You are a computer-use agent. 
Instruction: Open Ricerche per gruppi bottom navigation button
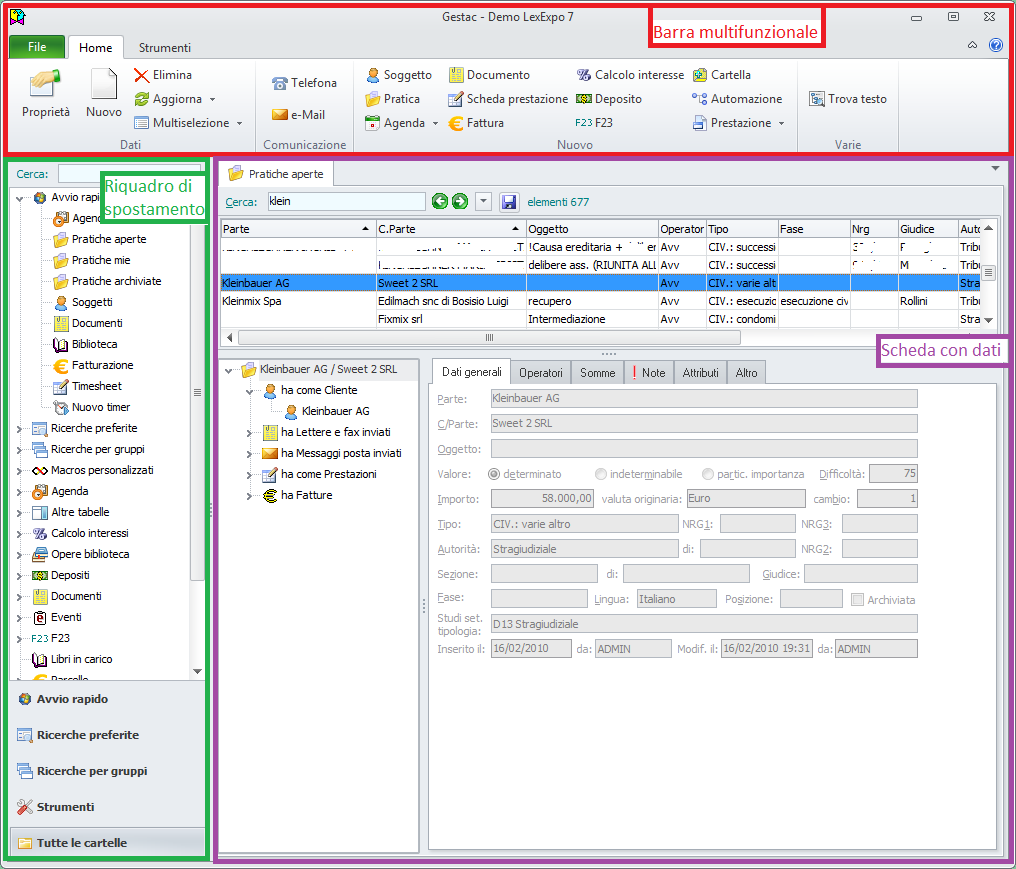coord(107,771)
